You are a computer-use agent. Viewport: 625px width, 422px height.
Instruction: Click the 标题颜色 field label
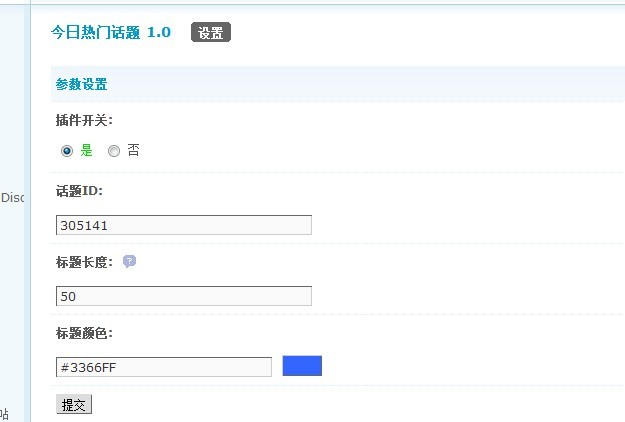coord(84,333)
